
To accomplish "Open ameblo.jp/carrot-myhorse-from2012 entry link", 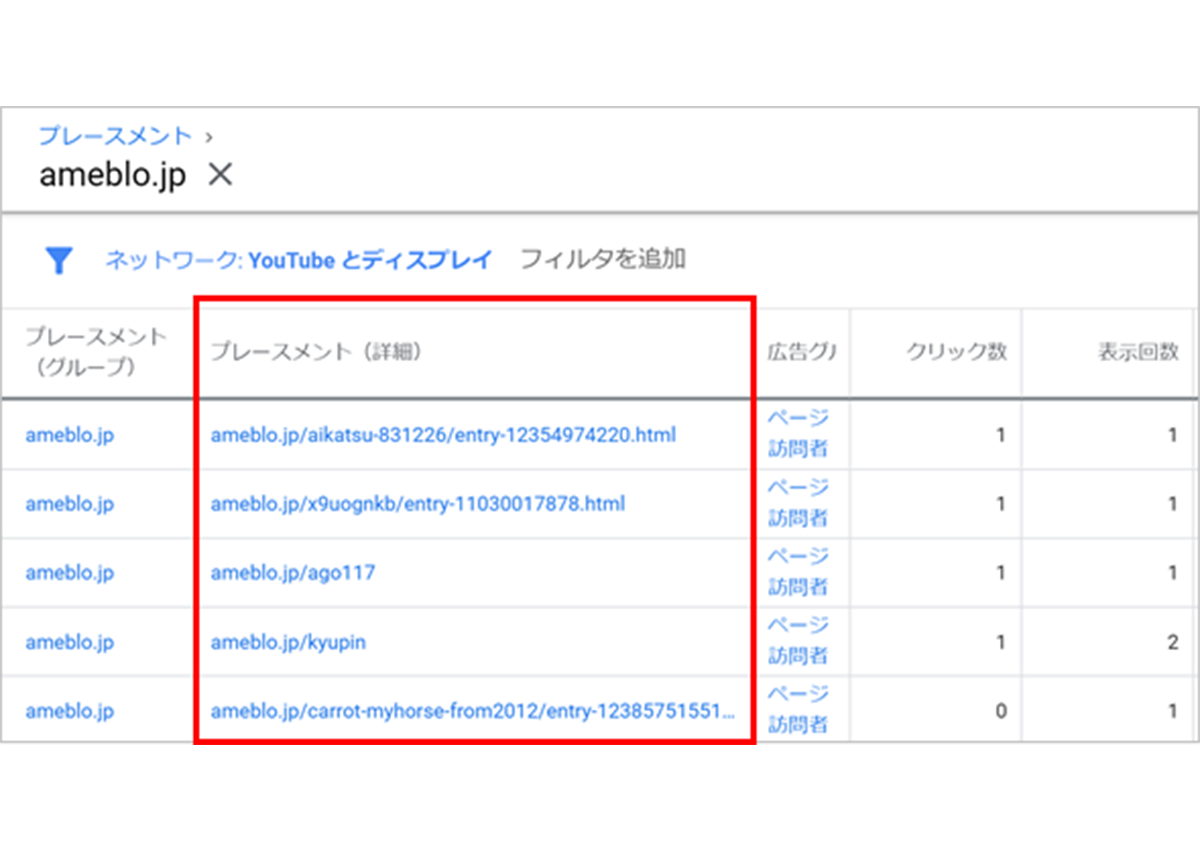I will click(x=473, y=712).
